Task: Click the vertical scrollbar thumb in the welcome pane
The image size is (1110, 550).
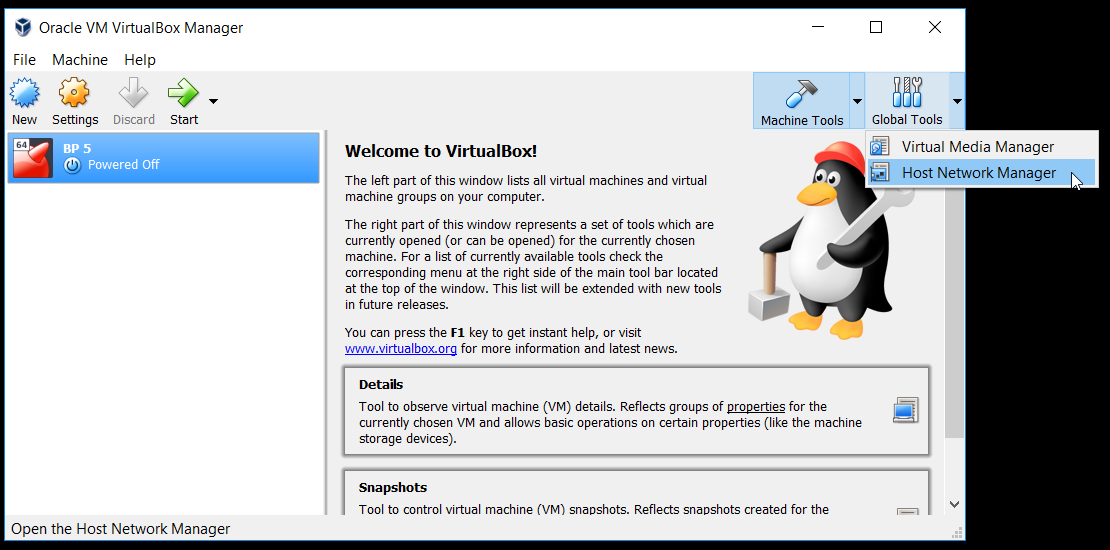Action: point(954,285)
